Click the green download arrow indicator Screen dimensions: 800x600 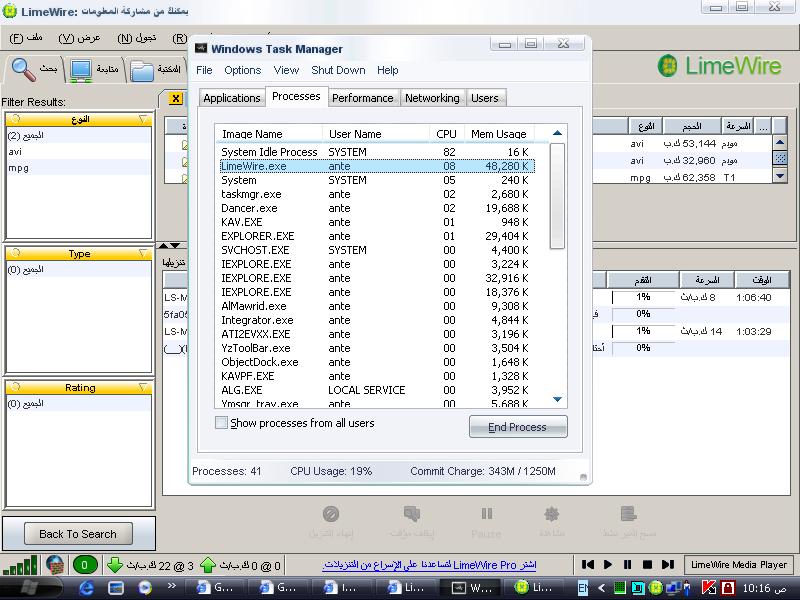115,565
